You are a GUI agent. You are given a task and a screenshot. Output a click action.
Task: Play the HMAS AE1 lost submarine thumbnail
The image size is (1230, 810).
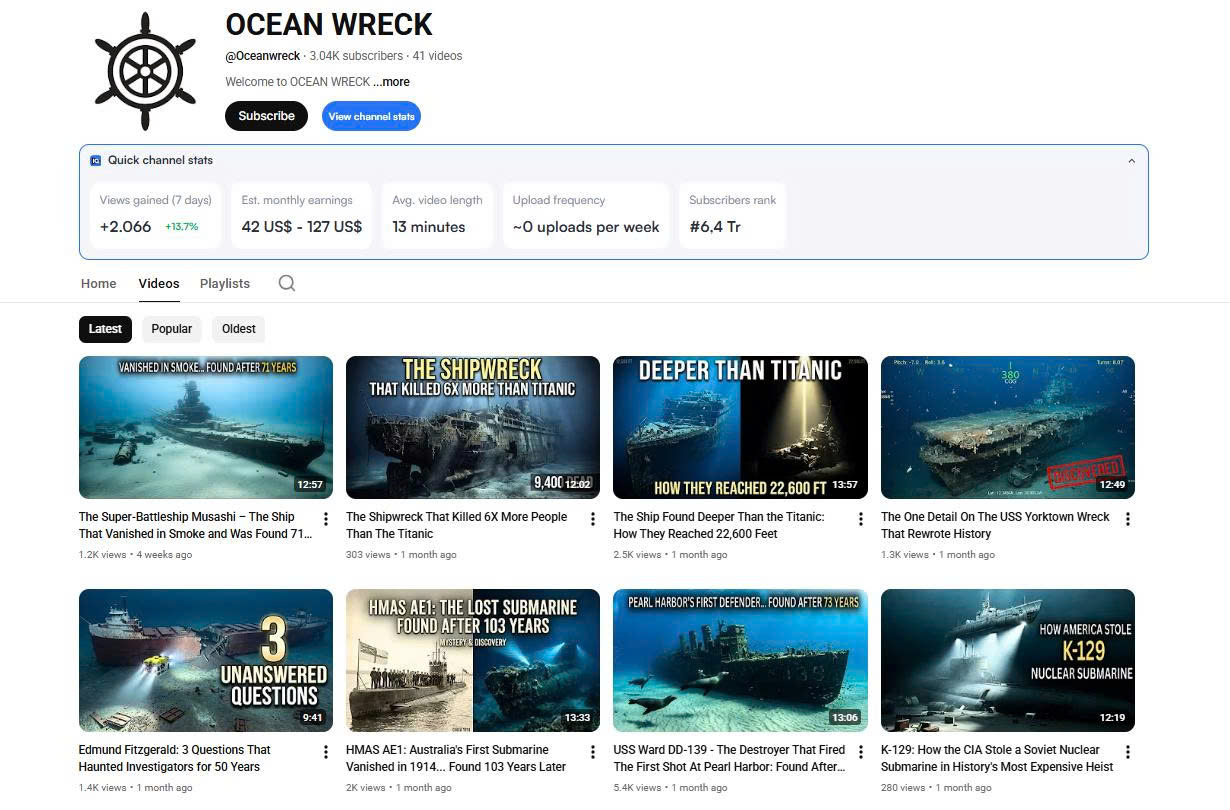tap(473, 660)
